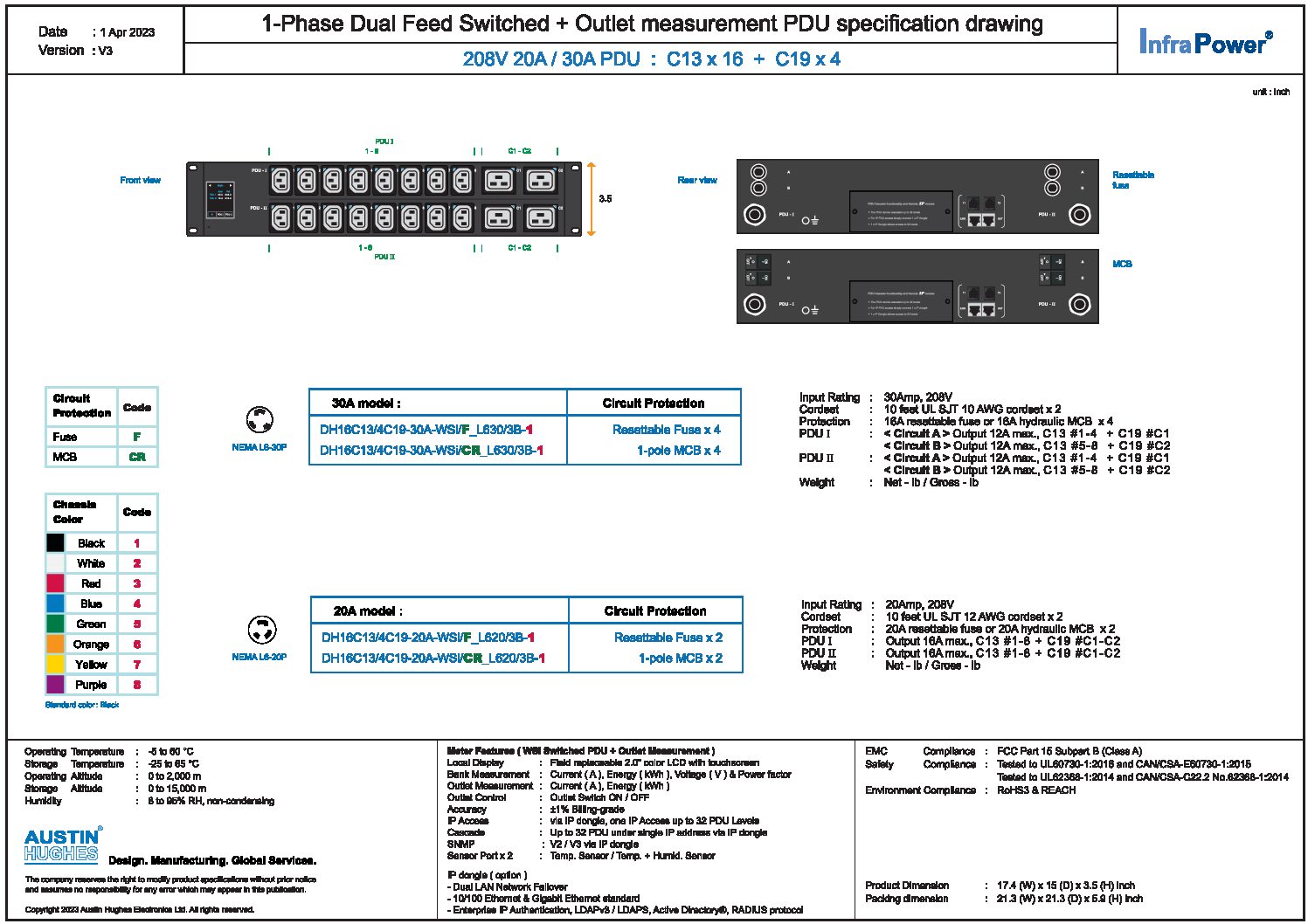The height and width of the screenshot is (924, 1308).
Task: Click '1-pole MCB x 4' cell
Action: coord(679,451)
